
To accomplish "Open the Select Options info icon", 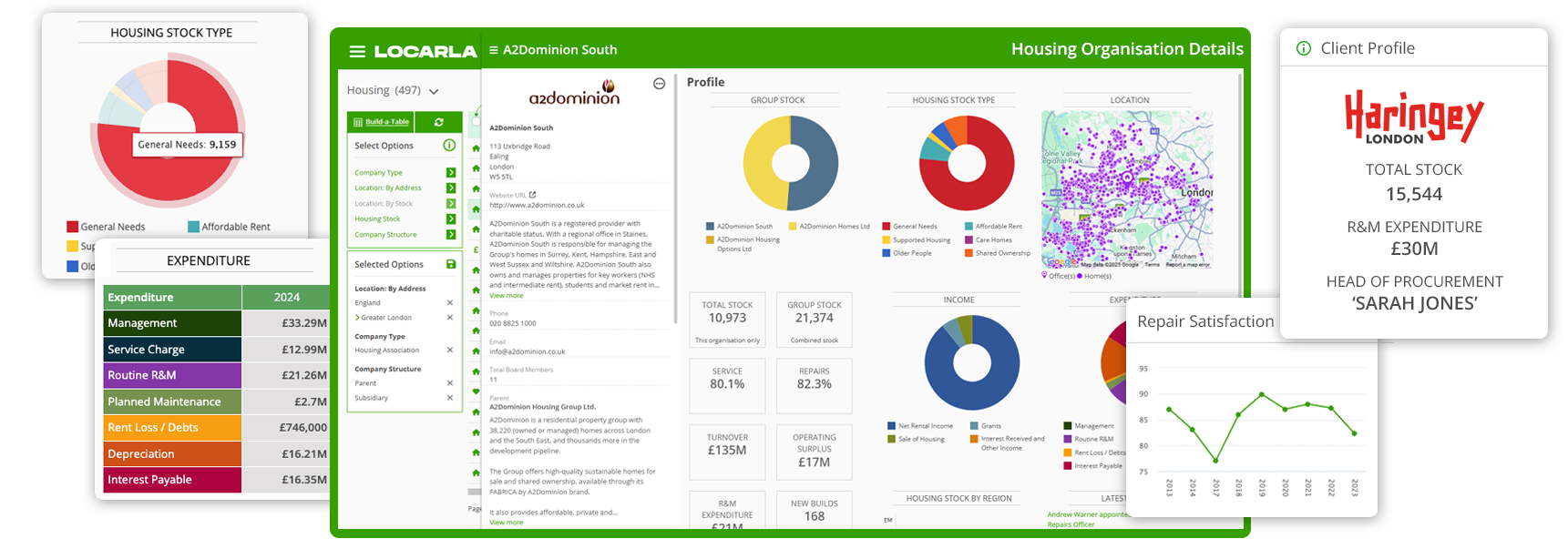I will pyautogui.click(x=449, y=146).
